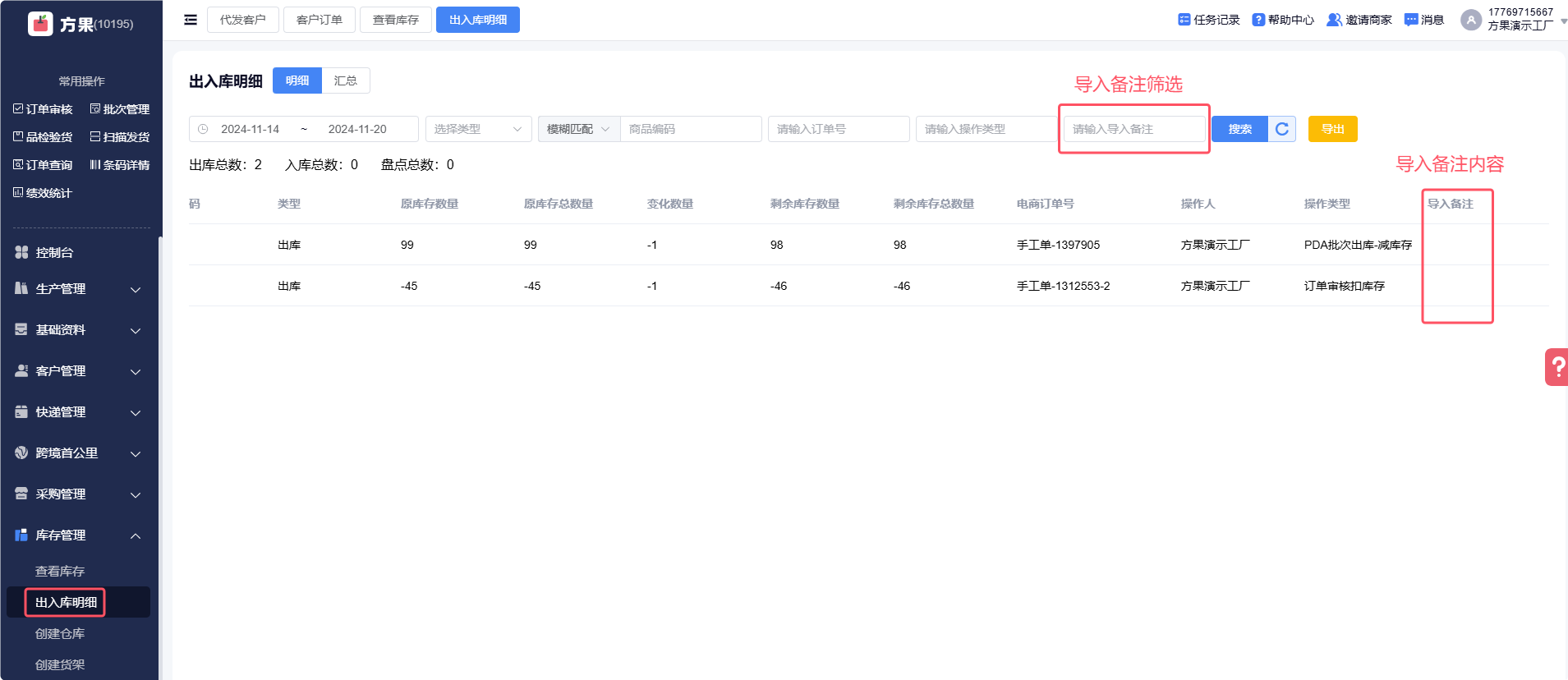Screen dimensions: 1568x680
Task: Open 订单审核 shortcut in sidebar
Action: (x=43, y=109)
